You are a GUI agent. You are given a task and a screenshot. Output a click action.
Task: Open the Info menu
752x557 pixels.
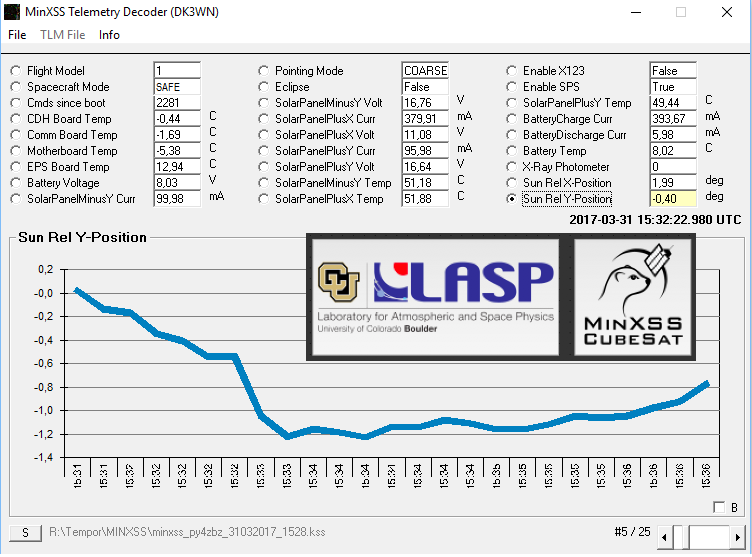pos(109,35)
